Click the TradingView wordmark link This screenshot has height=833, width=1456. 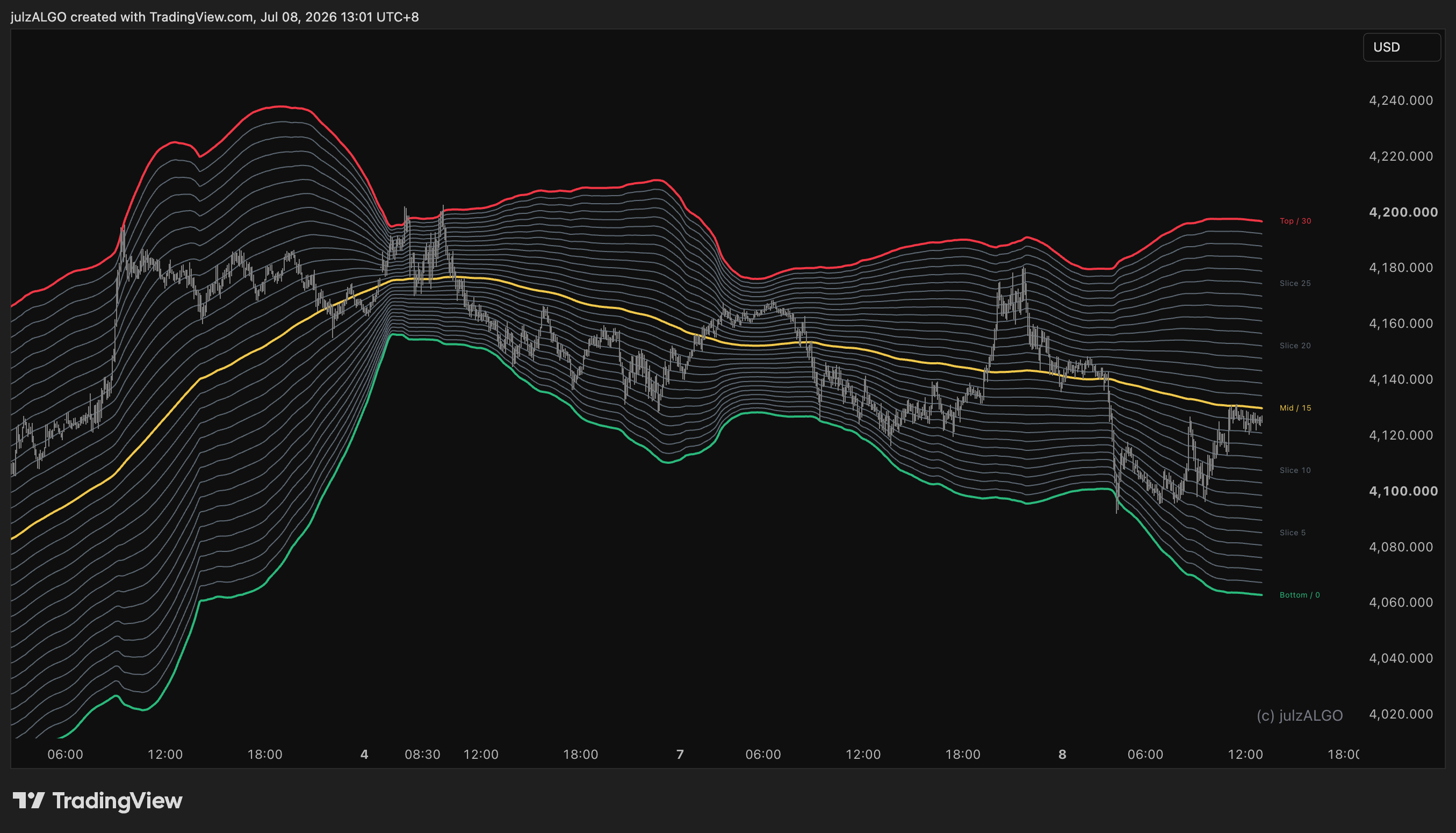117,800
